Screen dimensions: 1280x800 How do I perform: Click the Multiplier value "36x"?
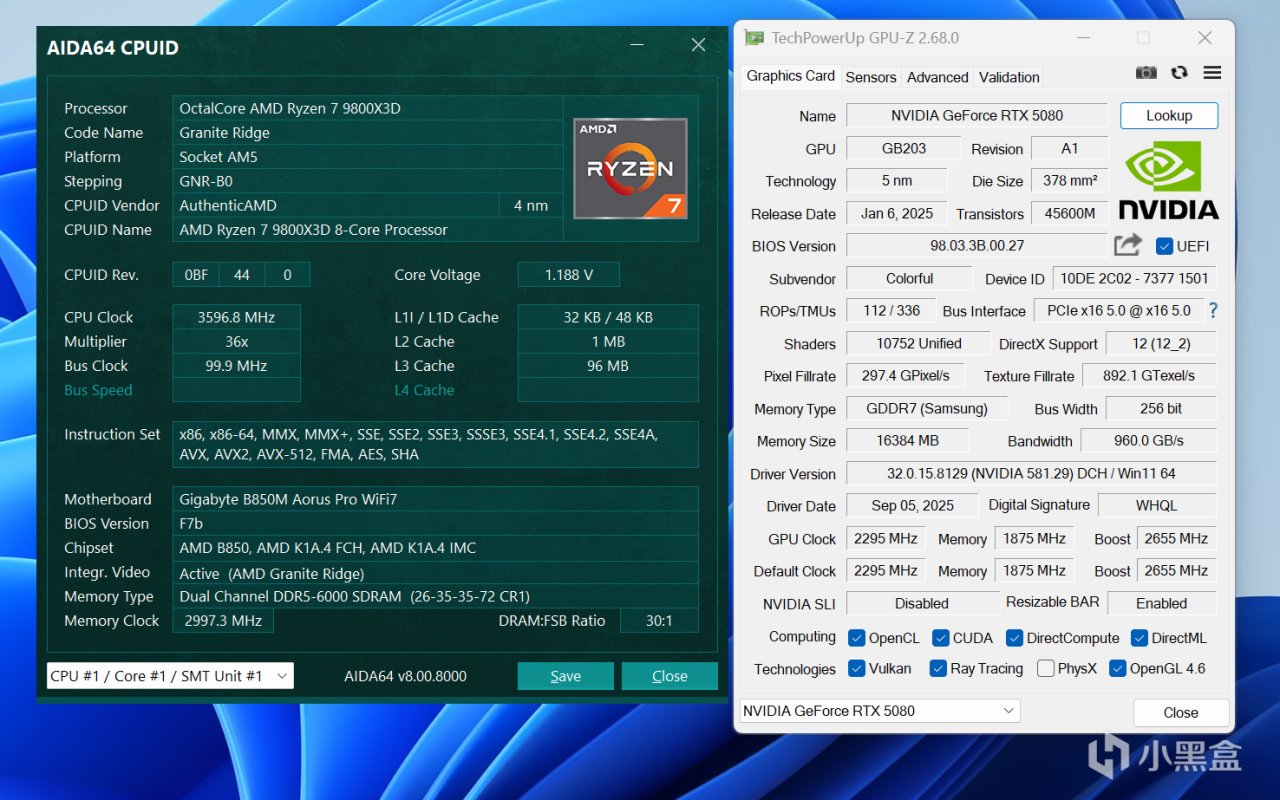click(x=236, y=341)
